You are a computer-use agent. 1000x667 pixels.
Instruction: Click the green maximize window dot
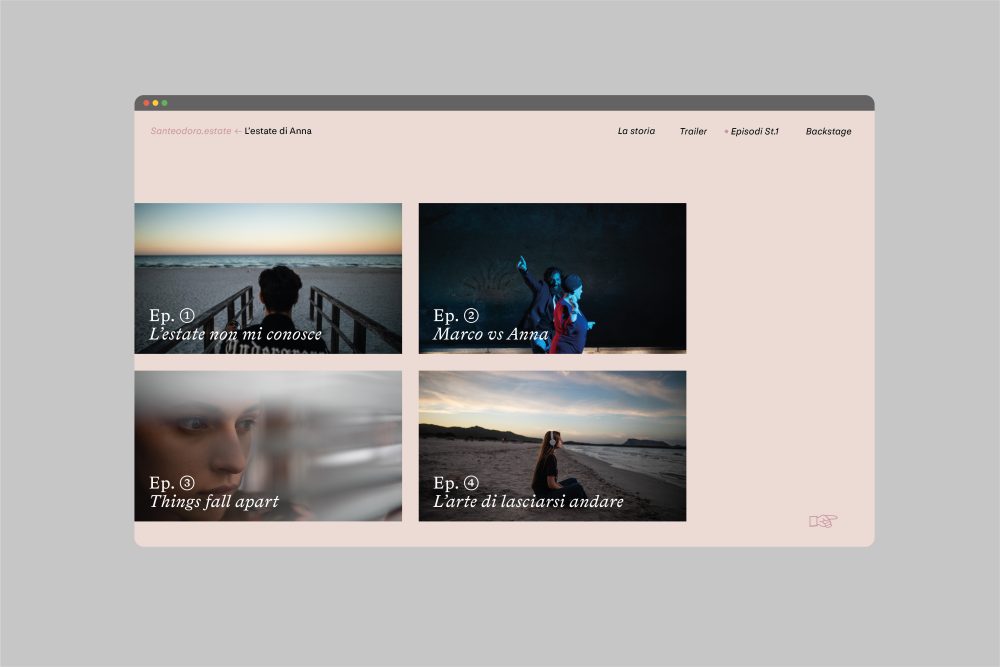coord(165,103)
